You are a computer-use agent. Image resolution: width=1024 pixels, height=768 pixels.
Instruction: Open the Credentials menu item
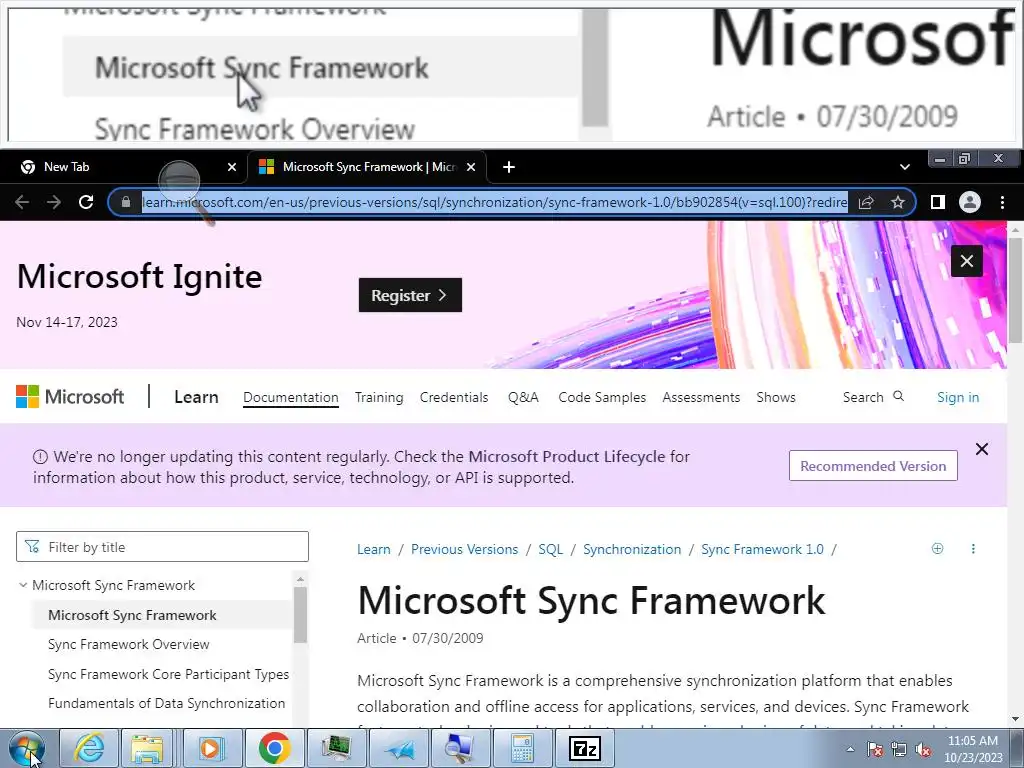[x=454, y=397]
